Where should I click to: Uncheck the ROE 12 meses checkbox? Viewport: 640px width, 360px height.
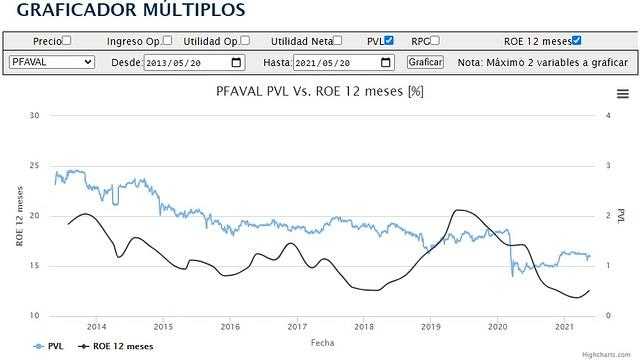(576, 40)
